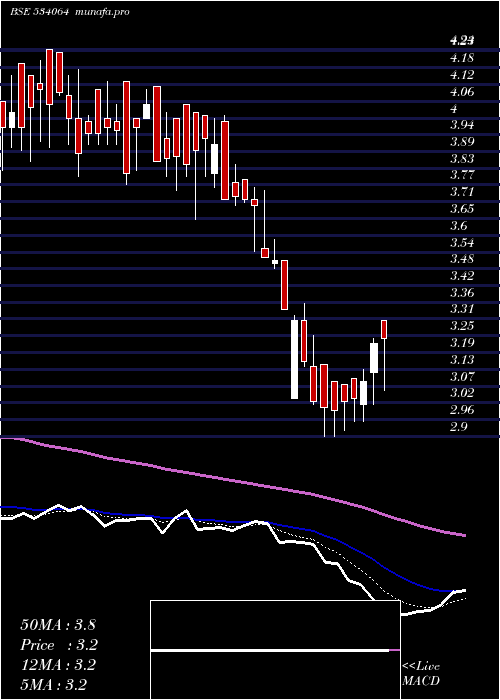Image resolution: width=500 pixels, height=700 pixels.
Task: Click the Price : 3.2 readout
Action: tap(58, 645)
